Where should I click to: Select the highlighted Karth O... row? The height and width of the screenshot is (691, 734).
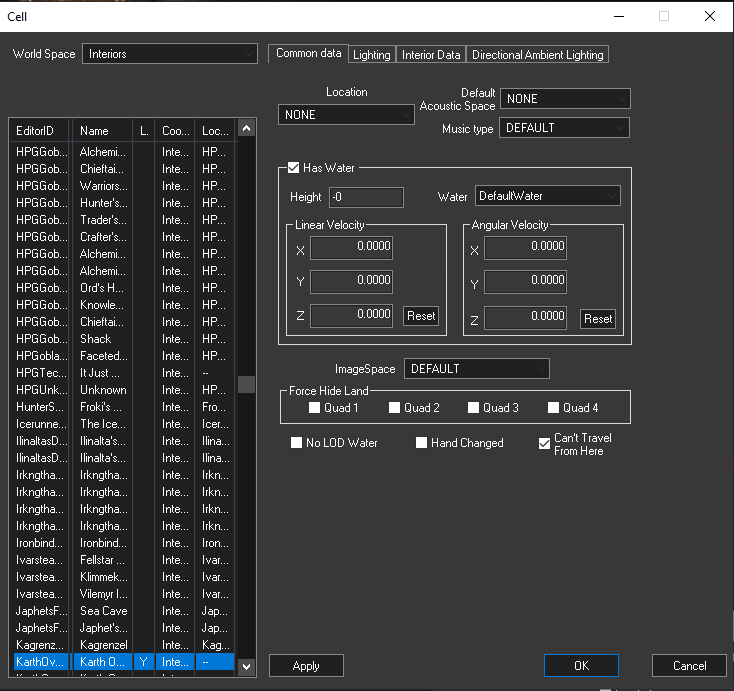(124, 662)
